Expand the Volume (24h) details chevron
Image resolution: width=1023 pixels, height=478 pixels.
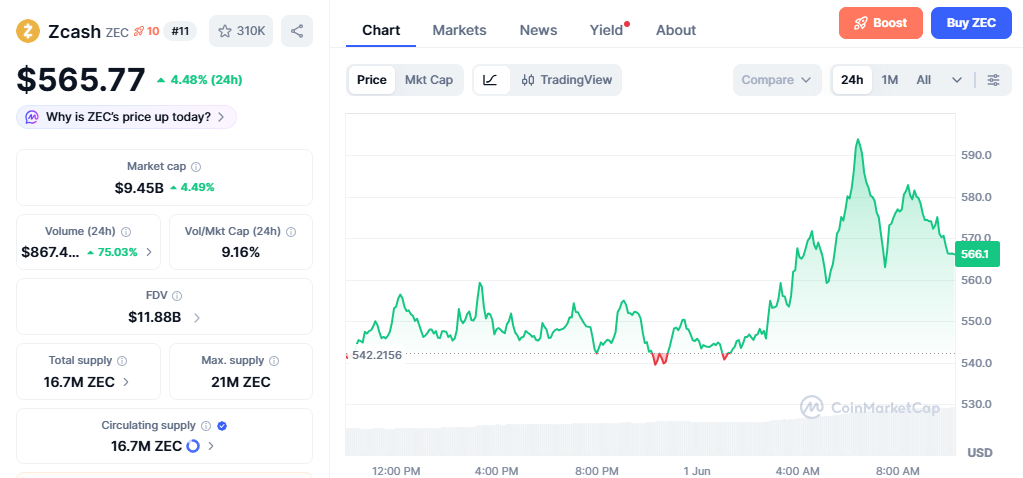[x=149, y=252]
